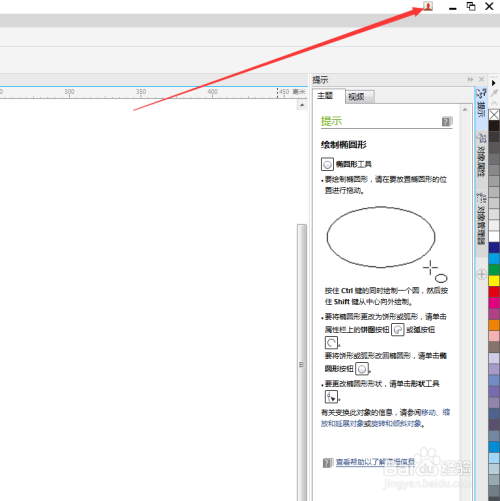The height and width of the screenshot is (501, 500).
Task: Click the Ellipse tool icon next to 椭圆形工具
Action: pos(327,164)
